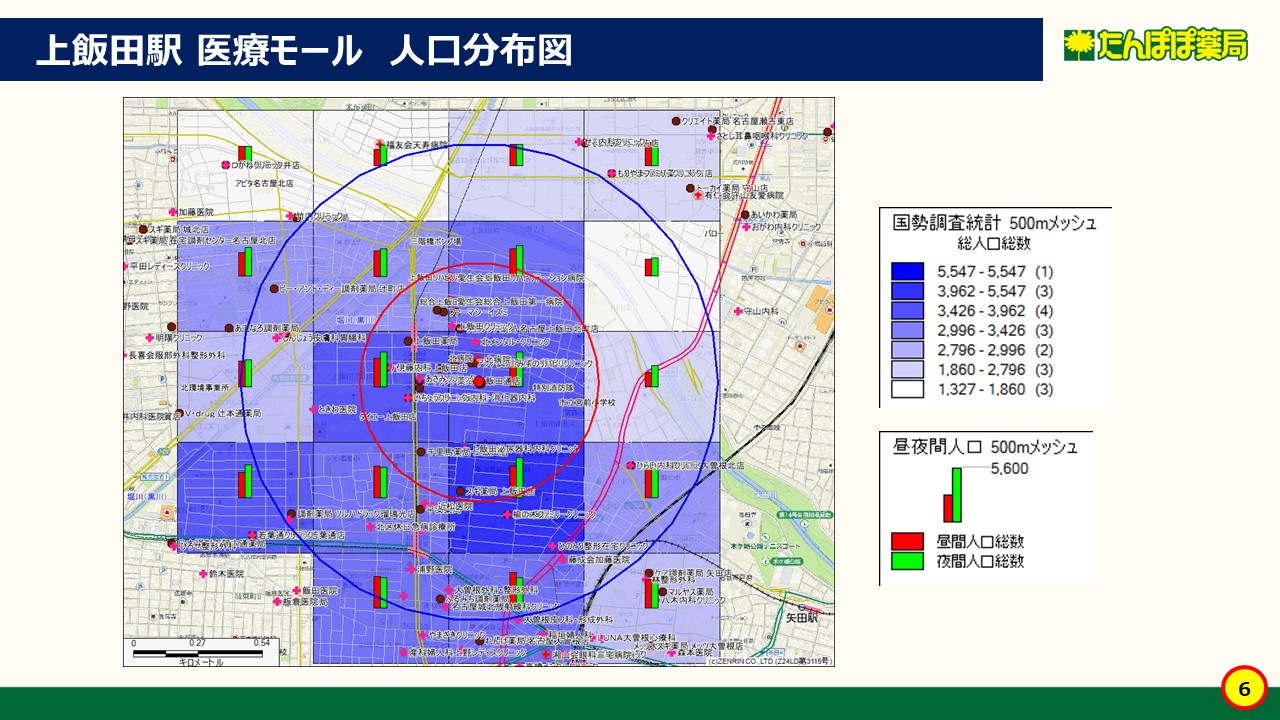Click the slide title 上飯田駅 医療モール 人口分布図
The image size is (1280, 720).
(x=303, y=50)
